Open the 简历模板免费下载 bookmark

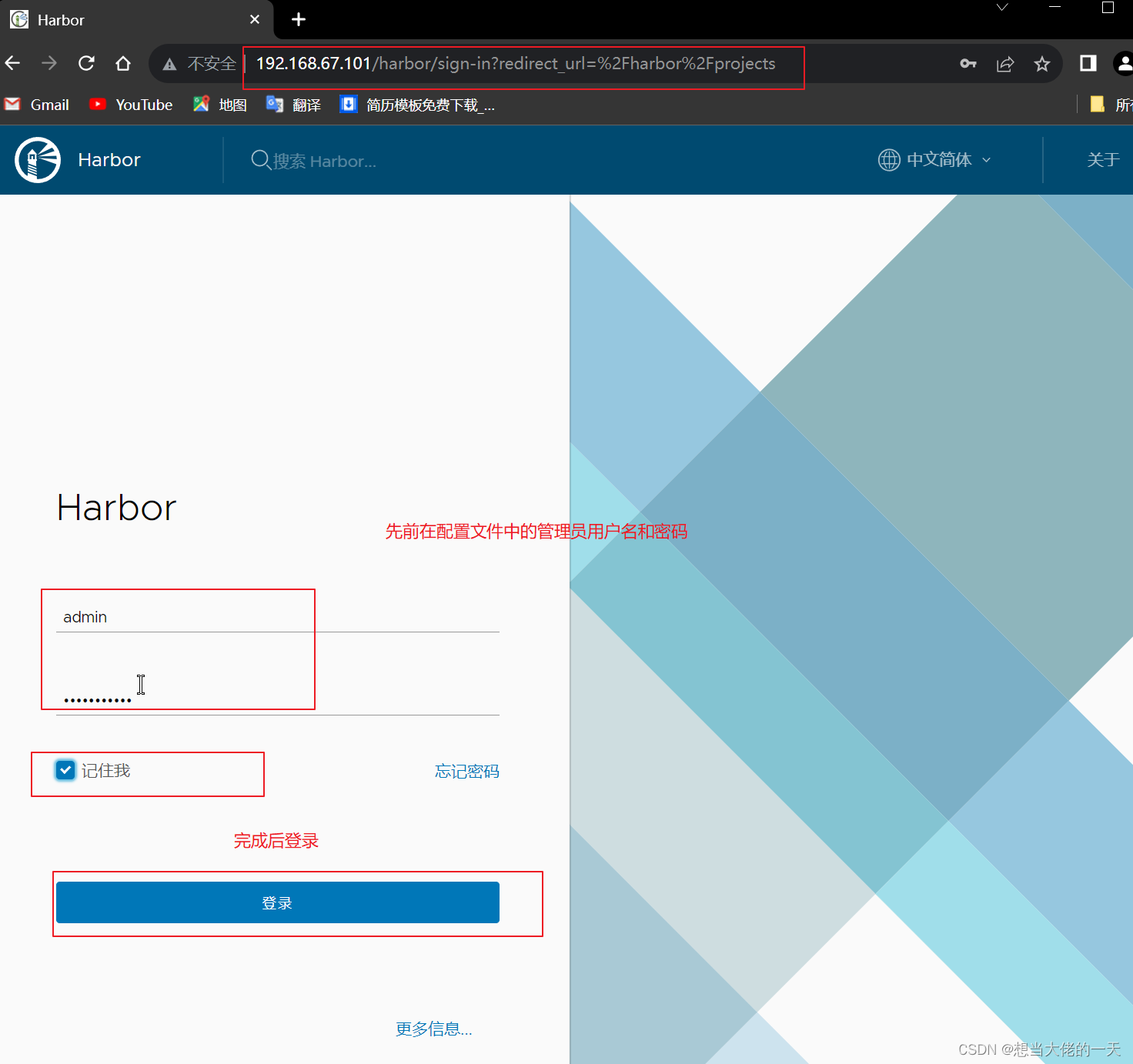[417, 105]
